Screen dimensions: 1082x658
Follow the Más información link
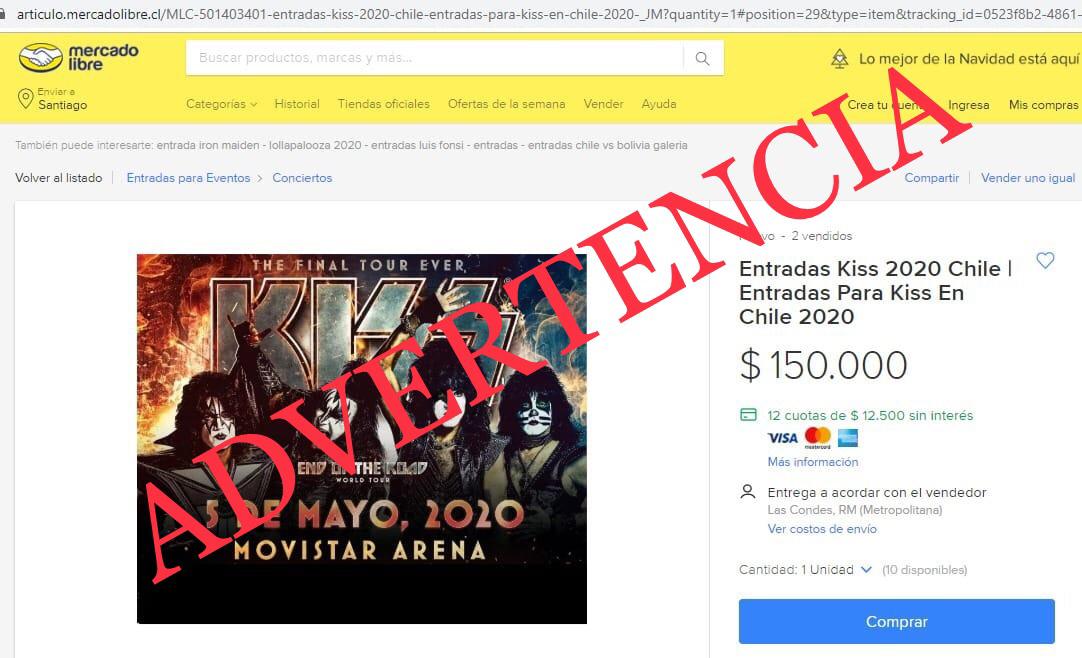[x=813, y=462]
